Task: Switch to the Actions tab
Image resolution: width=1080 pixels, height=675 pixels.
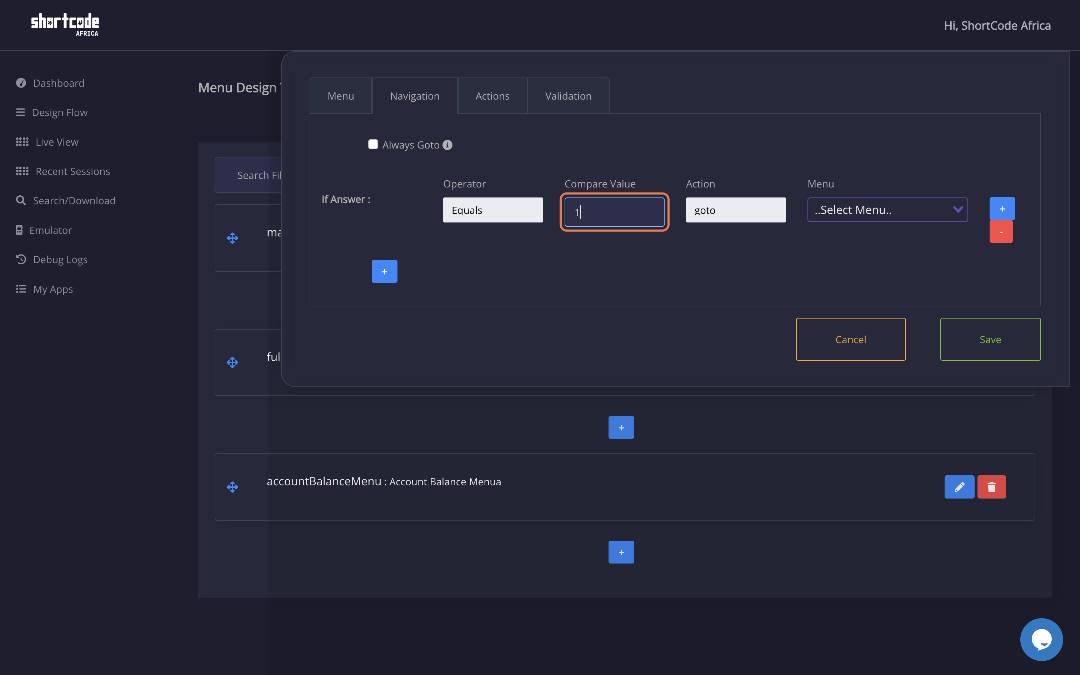Action: 492,96
